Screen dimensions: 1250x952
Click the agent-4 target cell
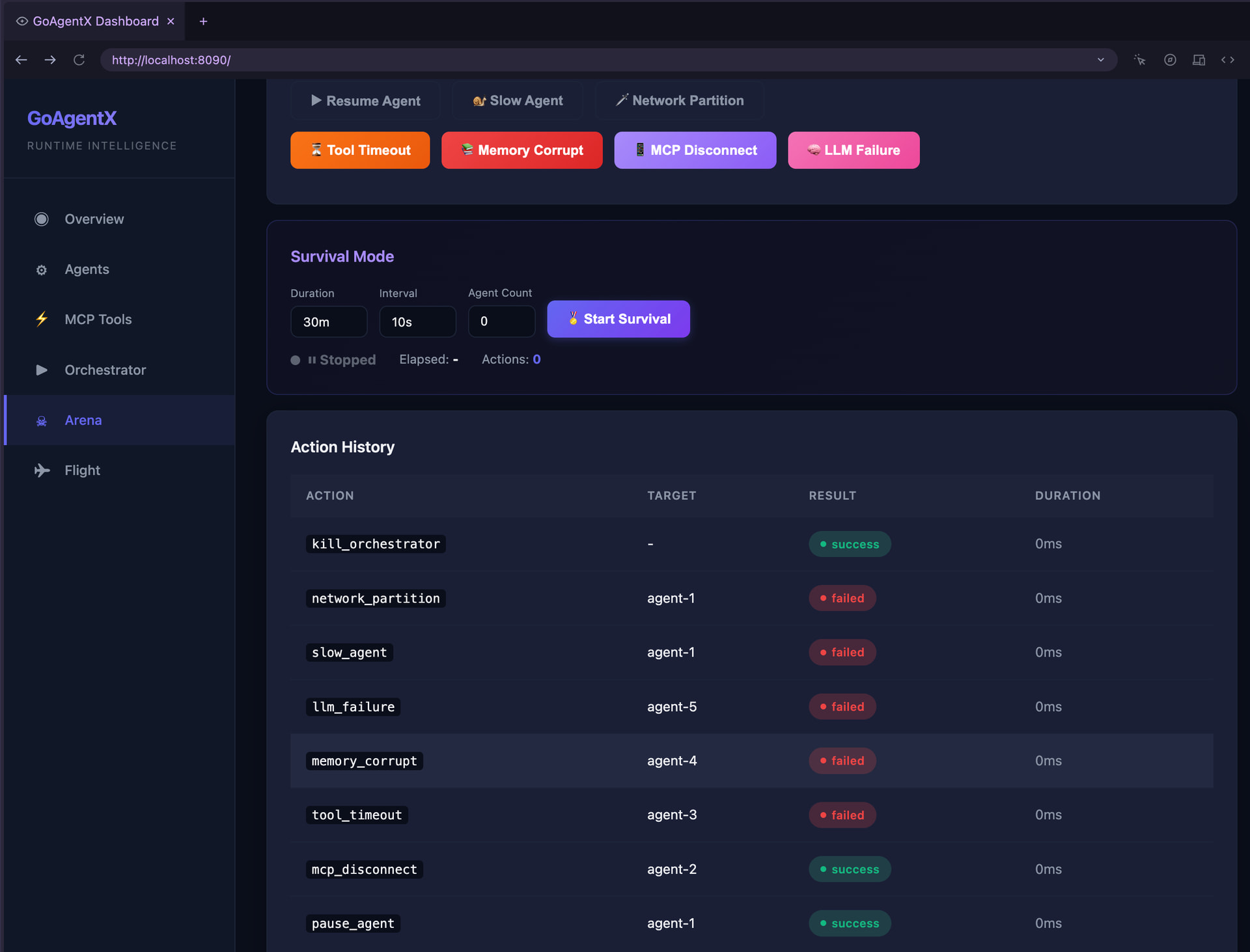pos(672,761)
